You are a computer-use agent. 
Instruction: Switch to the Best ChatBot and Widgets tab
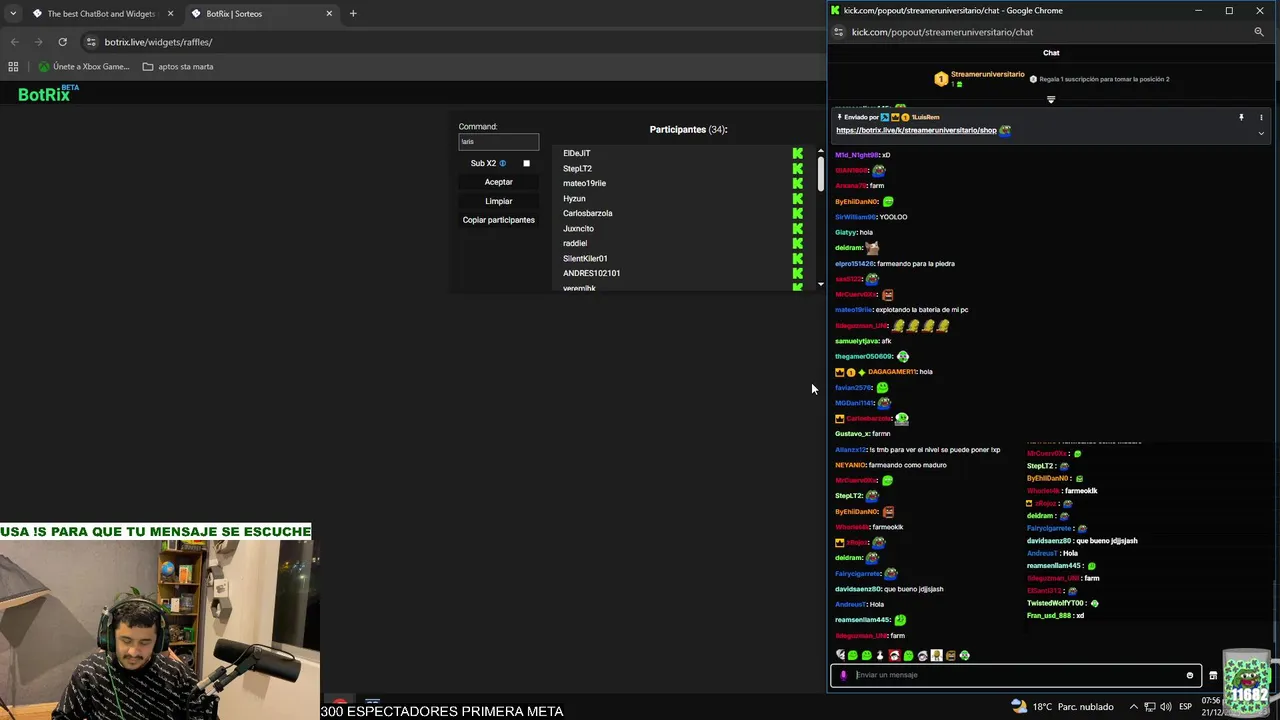coord(101,14)
